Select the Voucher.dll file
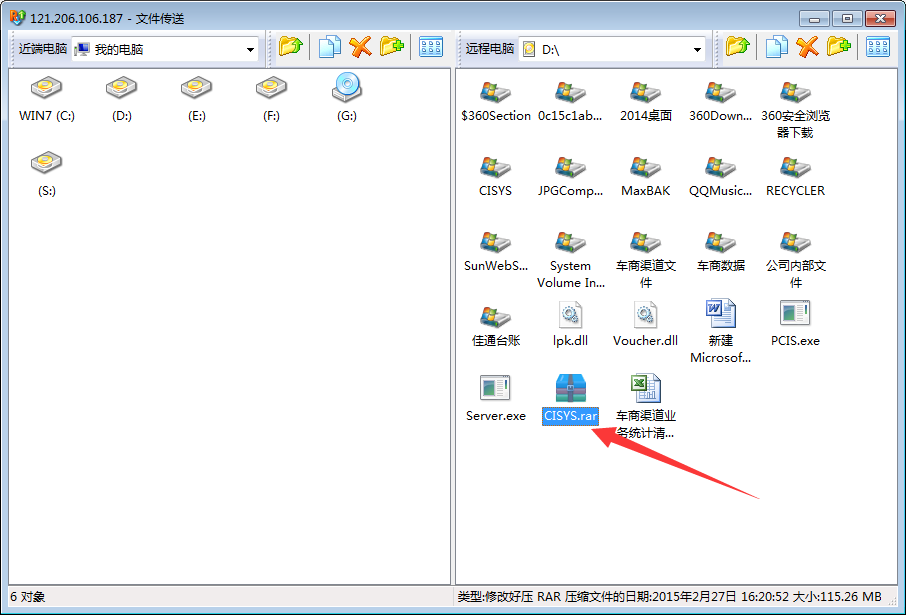Screen dimensions: 906x615 pos(645,324)
